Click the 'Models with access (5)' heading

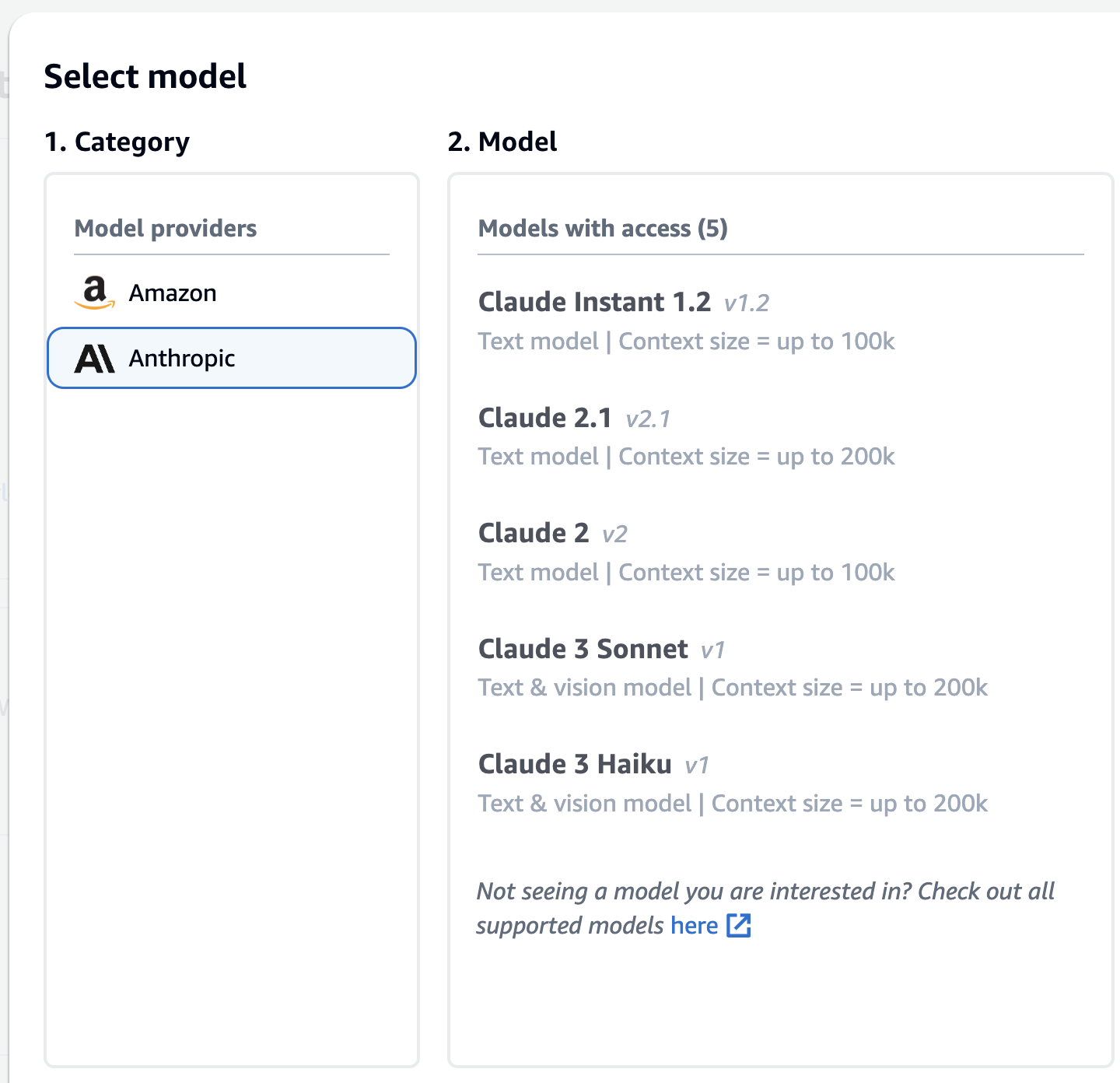(603, 228)
